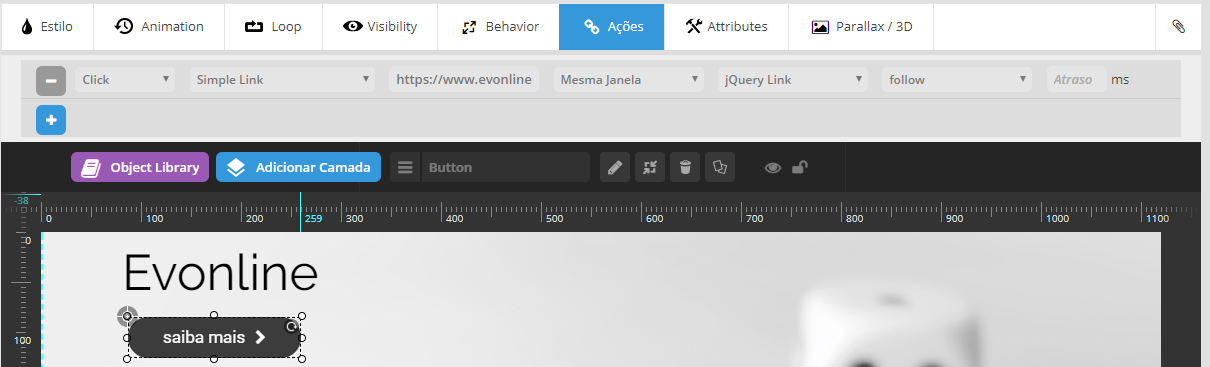The image size is (1210, 367).
Task: Open the Simple Link action type dropdown
Action: [x=283, y=79]
